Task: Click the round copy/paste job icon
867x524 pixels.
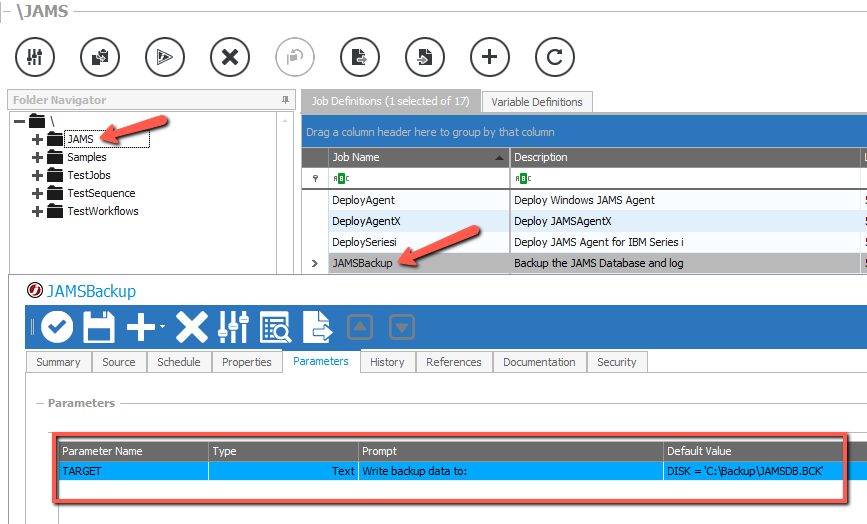Action: [100, 56]
